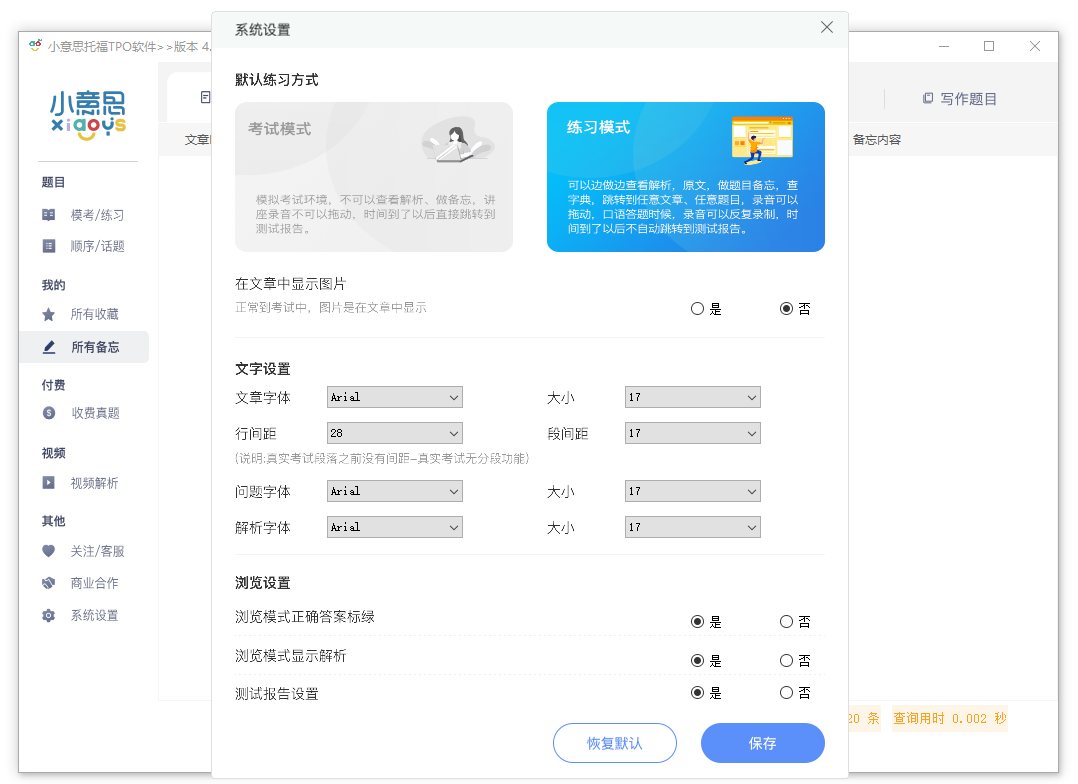Click the 备忘内容 column header
Image resolution: width=1078 pixels, height=784 pixels.
(877, 140)
